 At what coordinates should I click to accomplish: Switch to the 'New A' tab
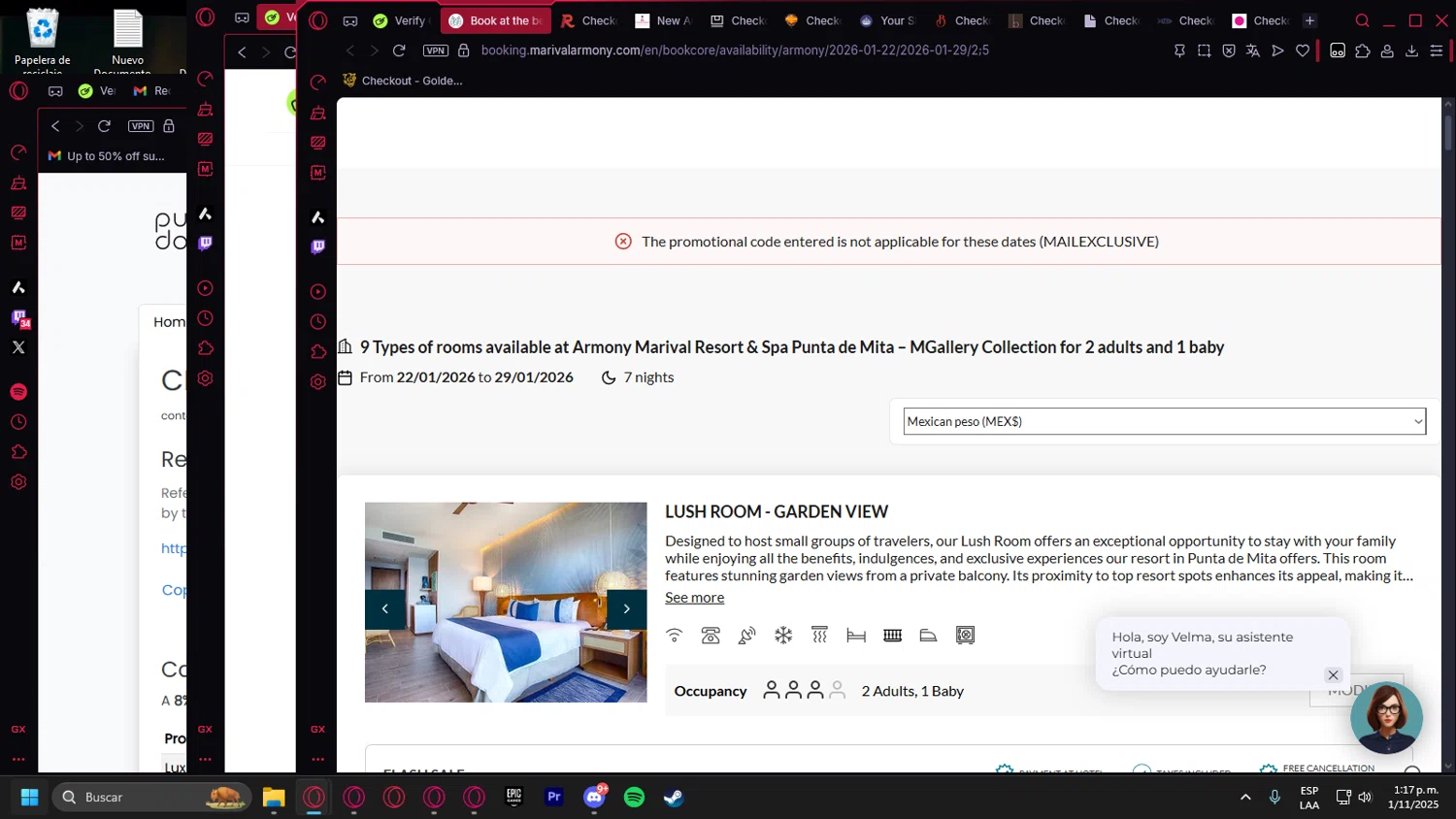pos(663,20)
